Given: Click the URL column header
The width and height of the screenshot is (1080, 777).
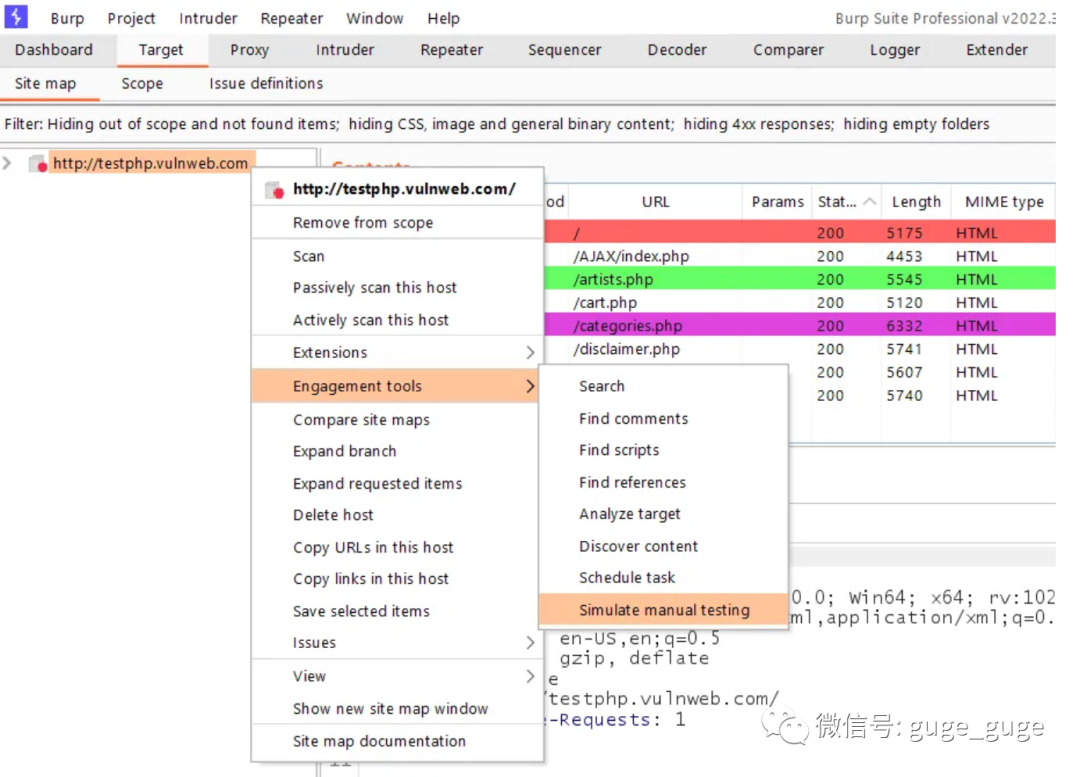Looking at the screenshot, I should tap(655, 202).
